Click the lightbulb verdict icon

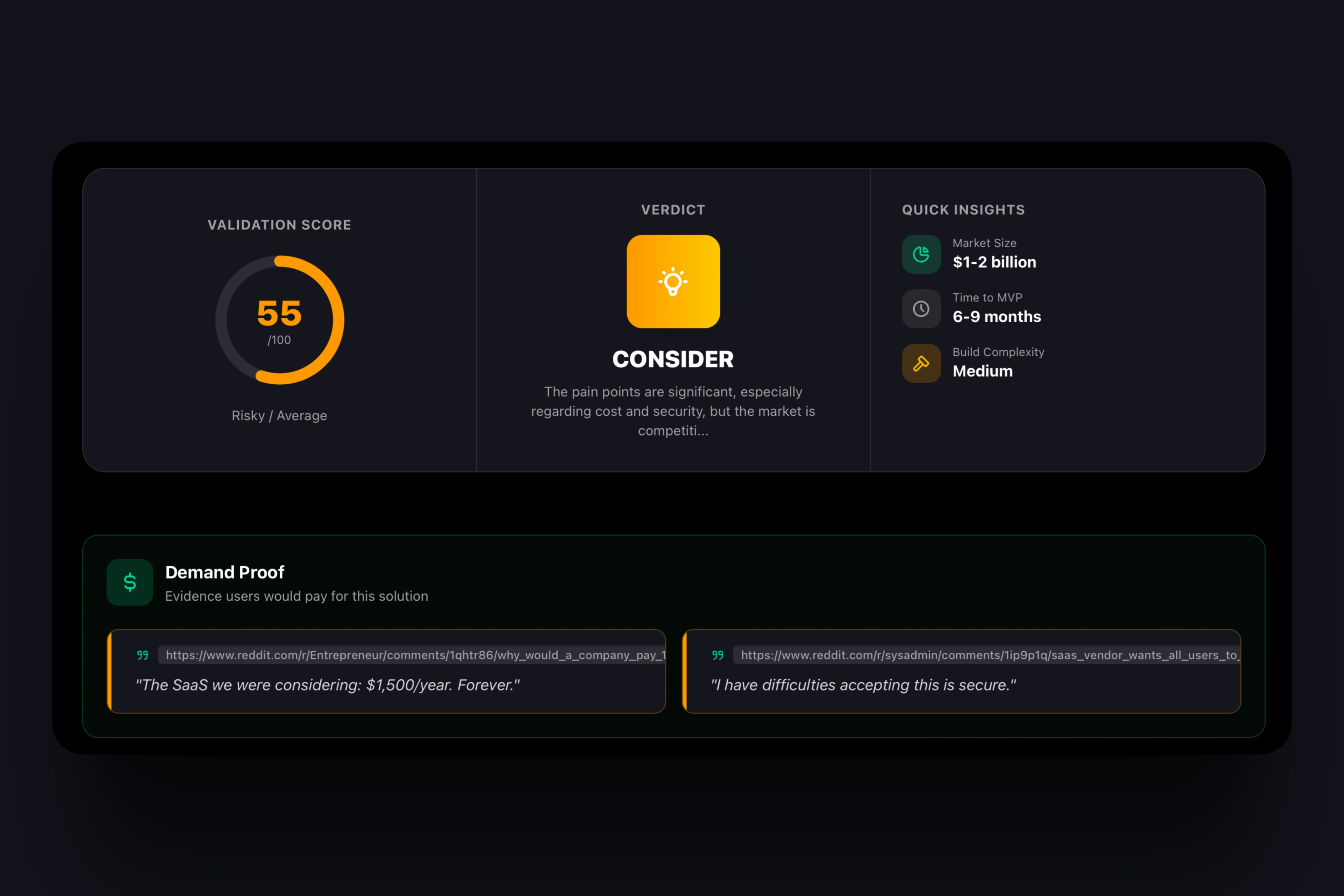click(673, 282)
